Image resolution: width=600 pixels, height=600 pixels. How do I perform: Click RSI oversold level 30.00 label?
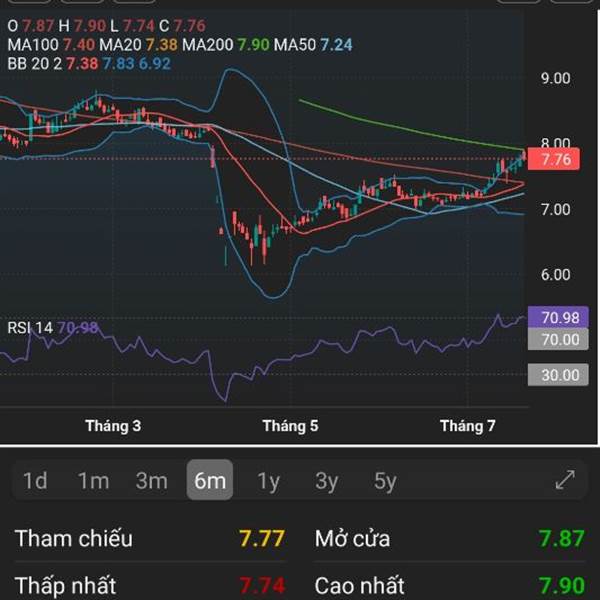558,375
